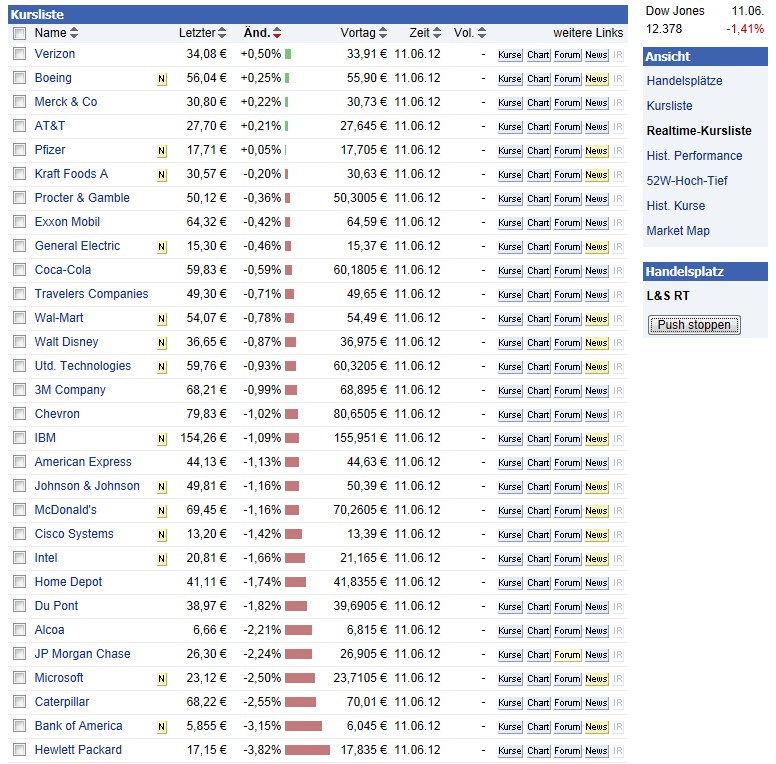Open the IR icon in the Exxon Mobil row
This screenshot has height=764, width=776.
pos(618,223)
